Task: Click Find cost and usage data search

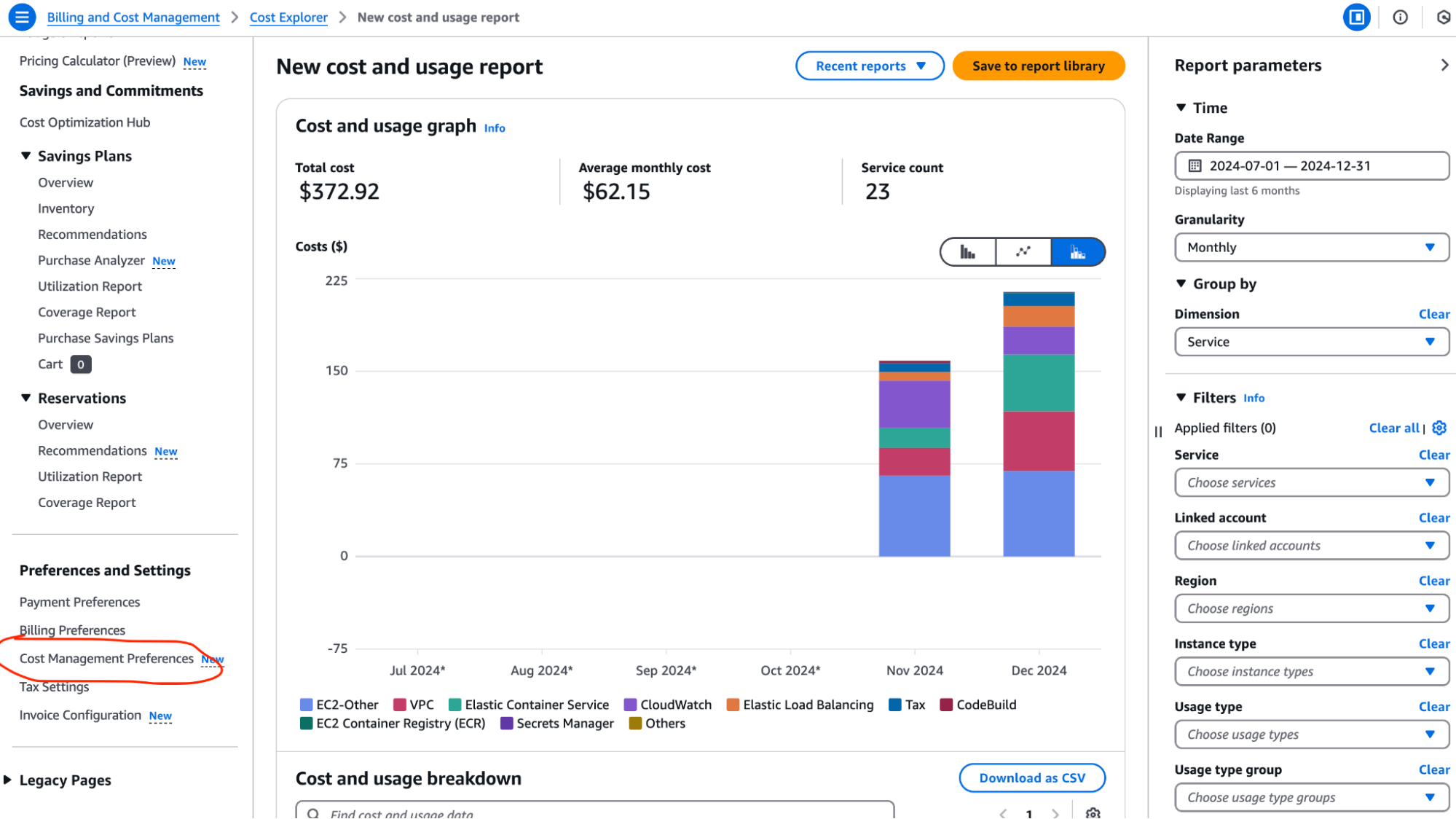Action: tap(594, 812)
